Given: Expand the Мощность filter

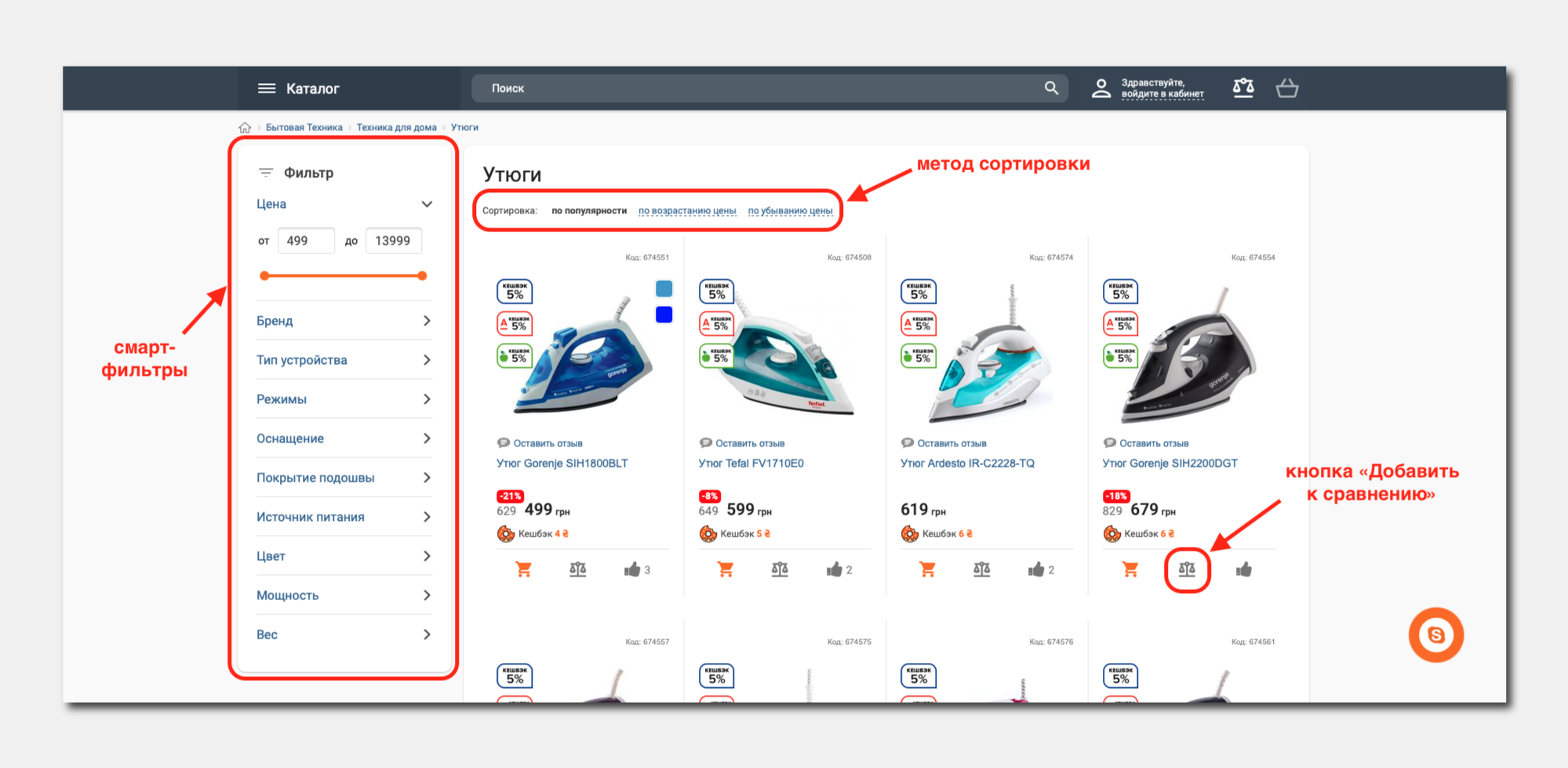Looking at the screenshot, I should (x=344, y=595).
